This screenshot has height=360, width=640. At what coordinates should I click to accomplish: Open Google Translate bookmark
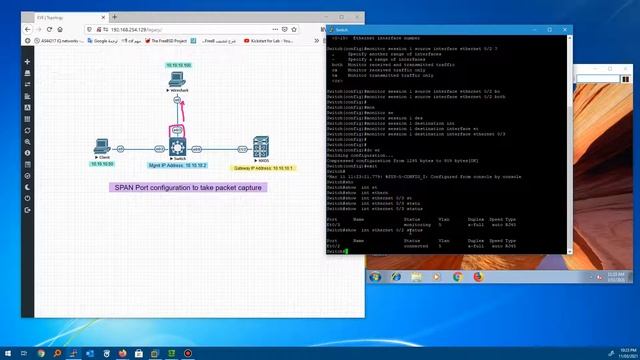pyautogui.click(x=103, y=41)
